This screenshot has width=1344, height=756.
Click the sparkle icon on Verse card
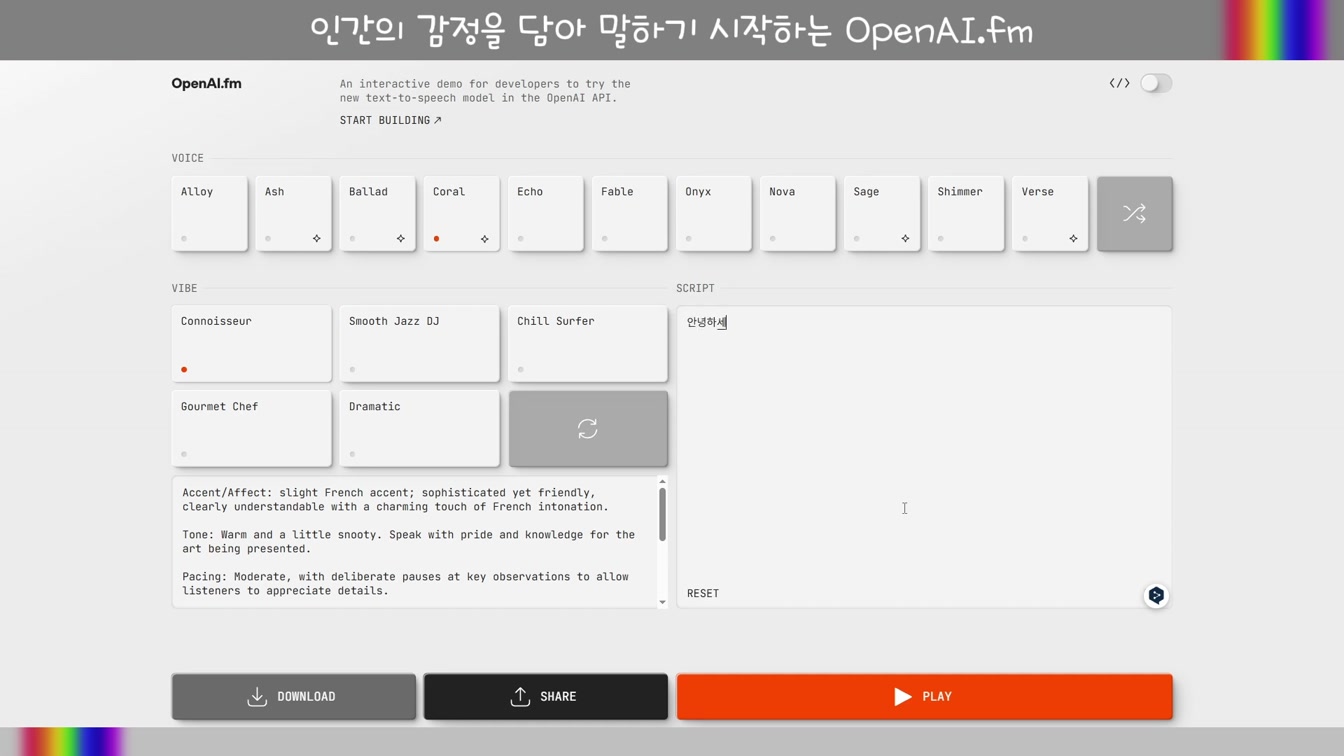click(x=1073, y=238)
